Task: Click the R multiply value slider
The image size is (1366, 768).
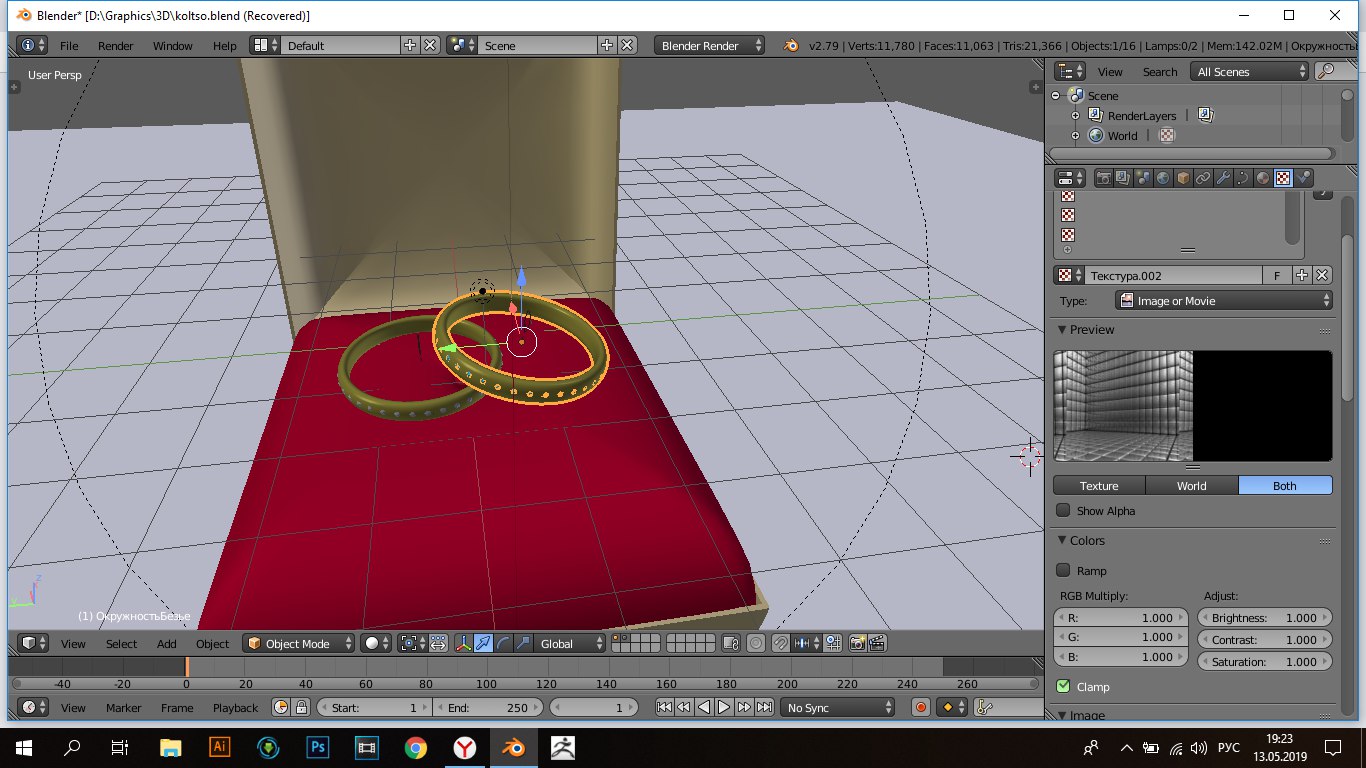Action: point(1123,617)
